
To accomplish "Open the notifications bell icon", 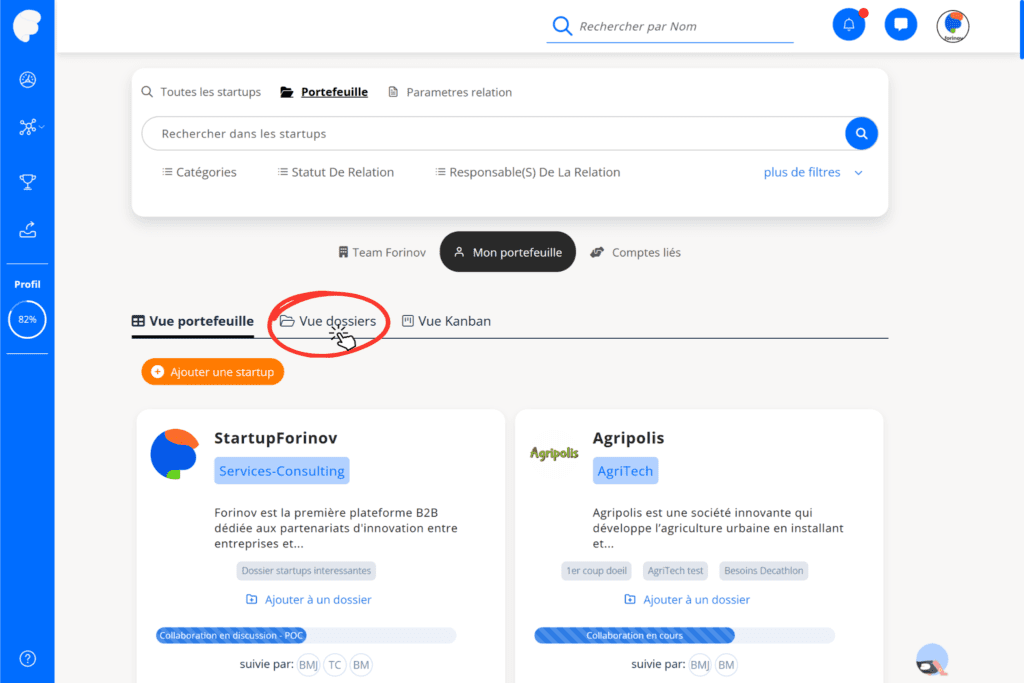I will pyautogui.click(x=848, y=25).
